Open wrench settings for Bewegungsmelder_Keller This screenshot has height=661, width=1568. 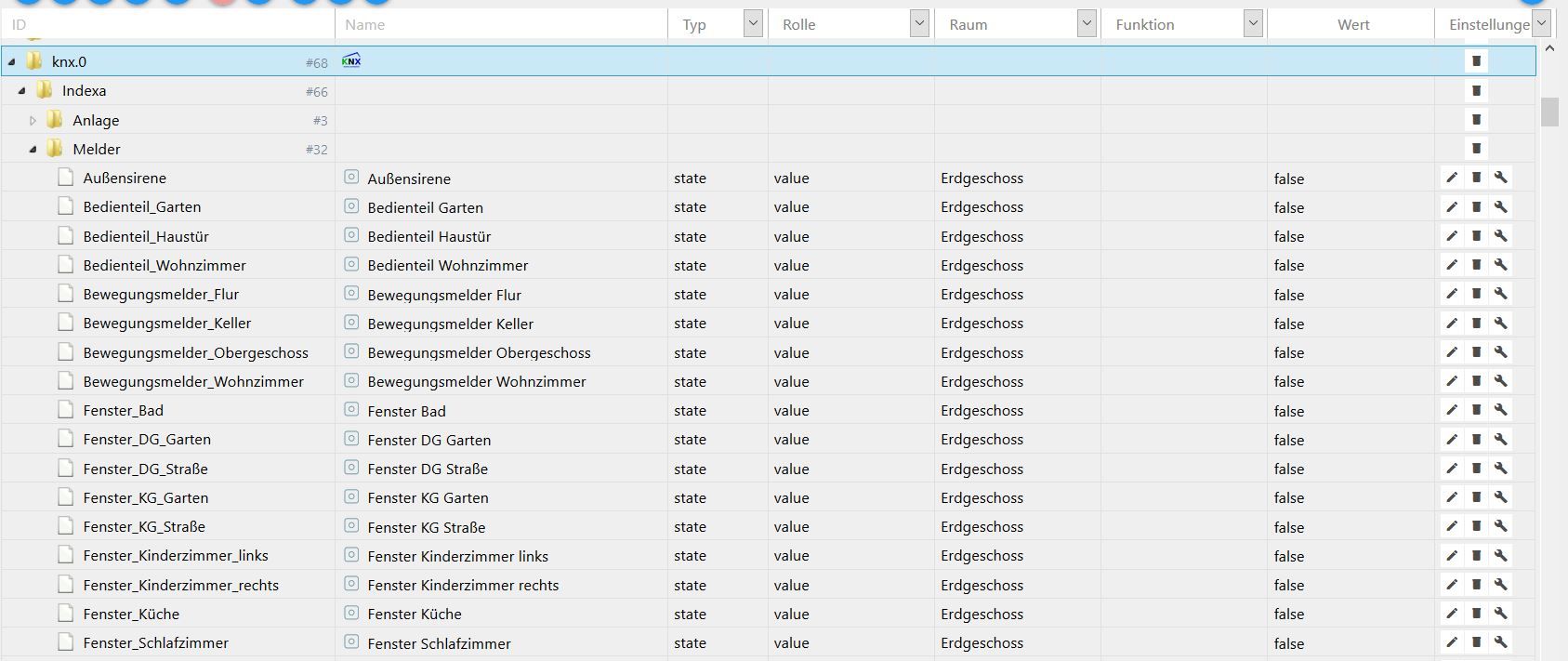pyautogui.click(x=1500, y=323)
